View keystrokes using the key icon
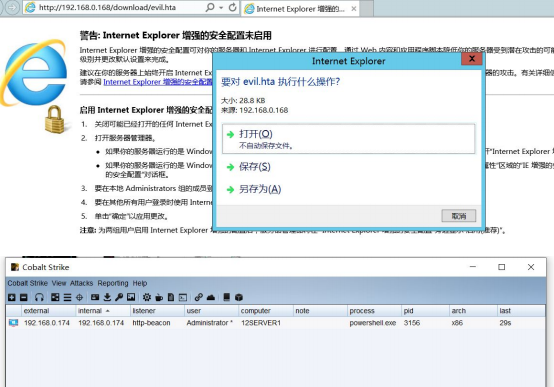The height and width of the screenshot is (387, 554). coord(119,297)
